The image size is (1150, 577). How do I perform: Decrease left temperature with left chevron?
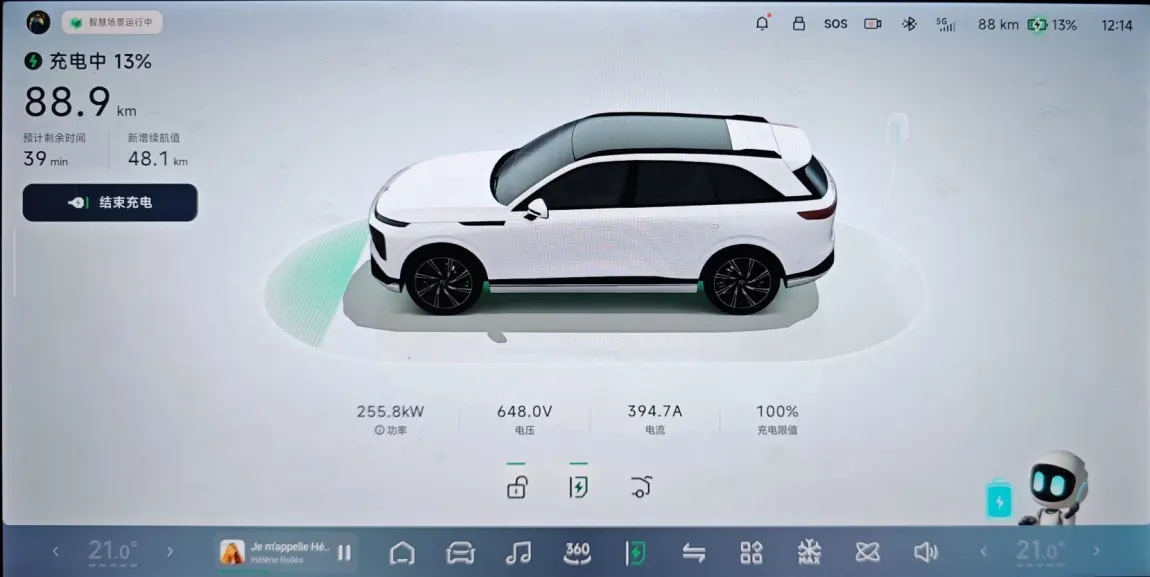[56, 551]
